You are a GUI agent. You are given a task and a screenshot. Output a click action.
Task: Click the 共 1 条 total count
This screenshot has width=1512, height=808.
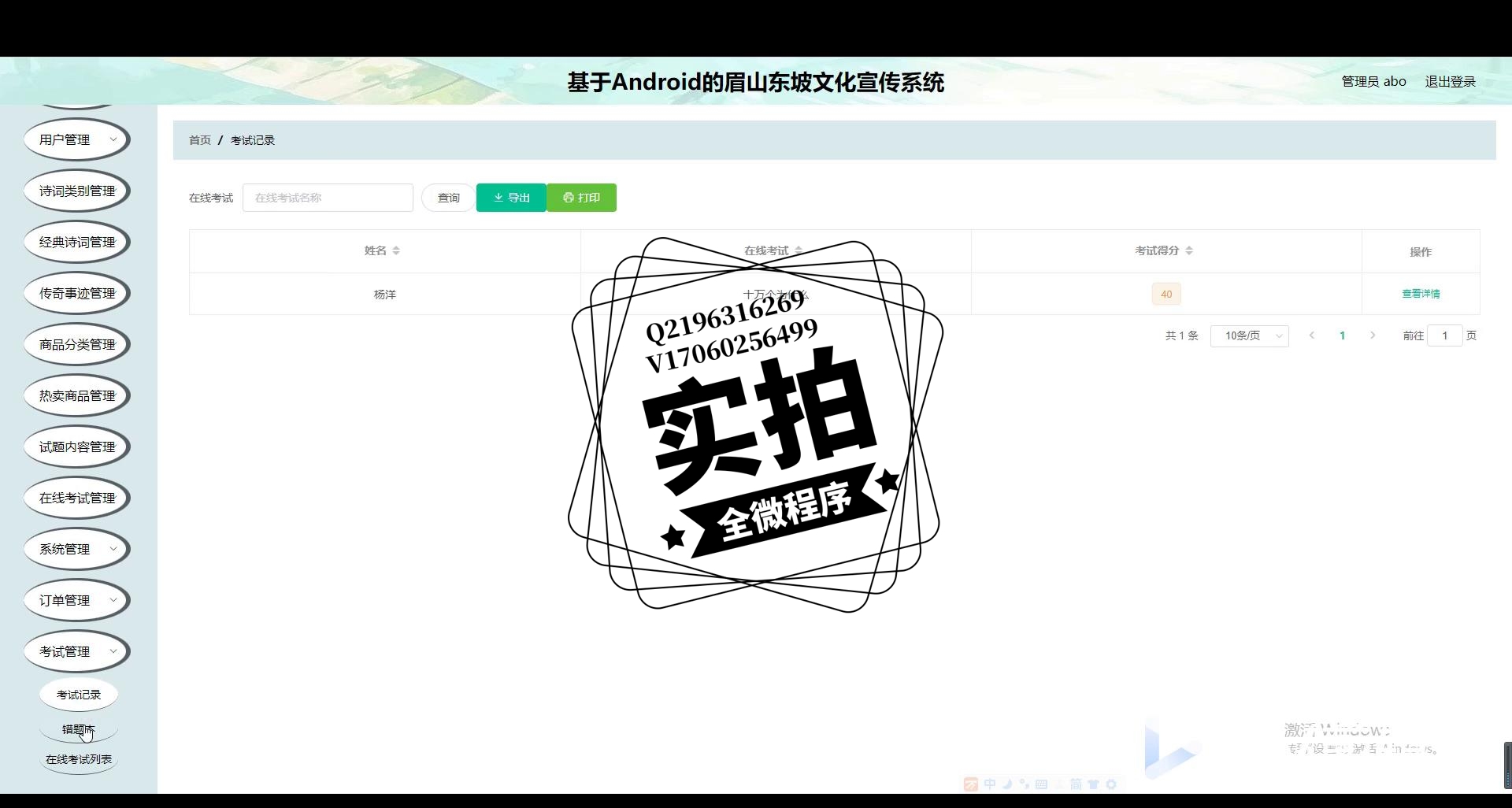coord(1181,335)
